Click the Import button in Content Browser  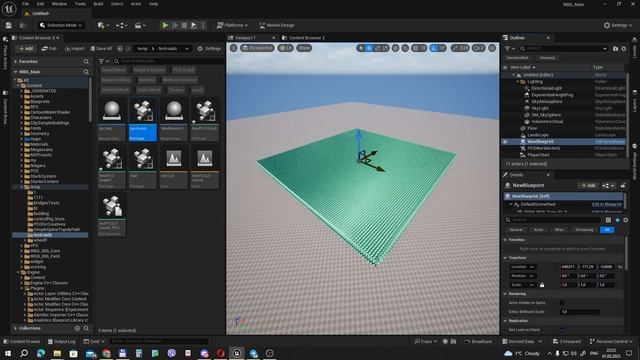[74, 49]
